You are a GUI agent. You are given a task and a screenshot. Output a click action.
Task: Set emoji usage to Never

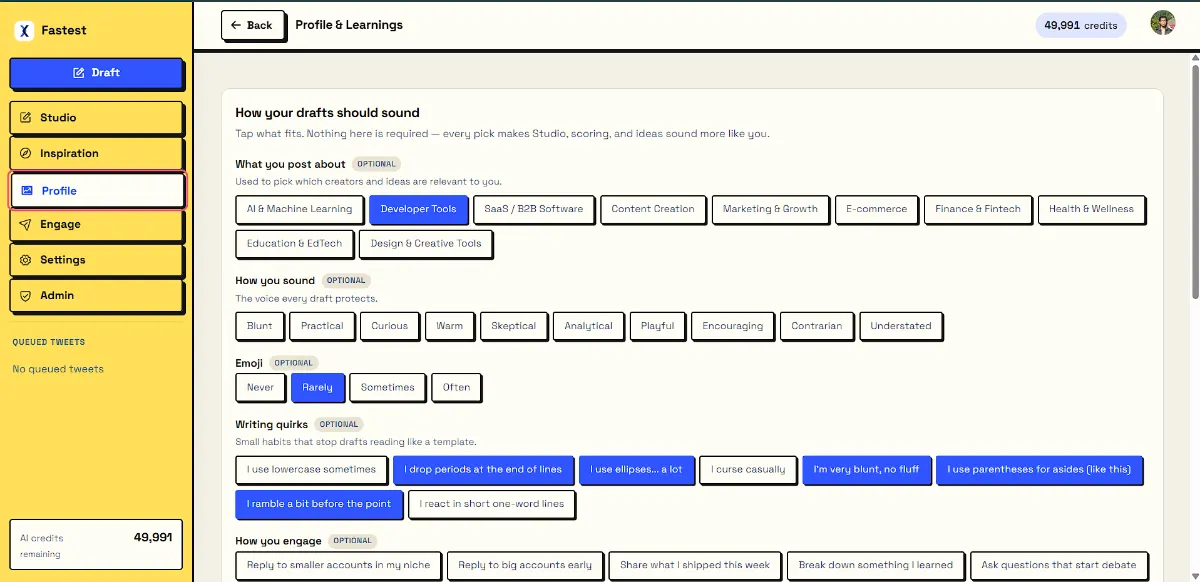pyautogui.click(x=260, y=388)
